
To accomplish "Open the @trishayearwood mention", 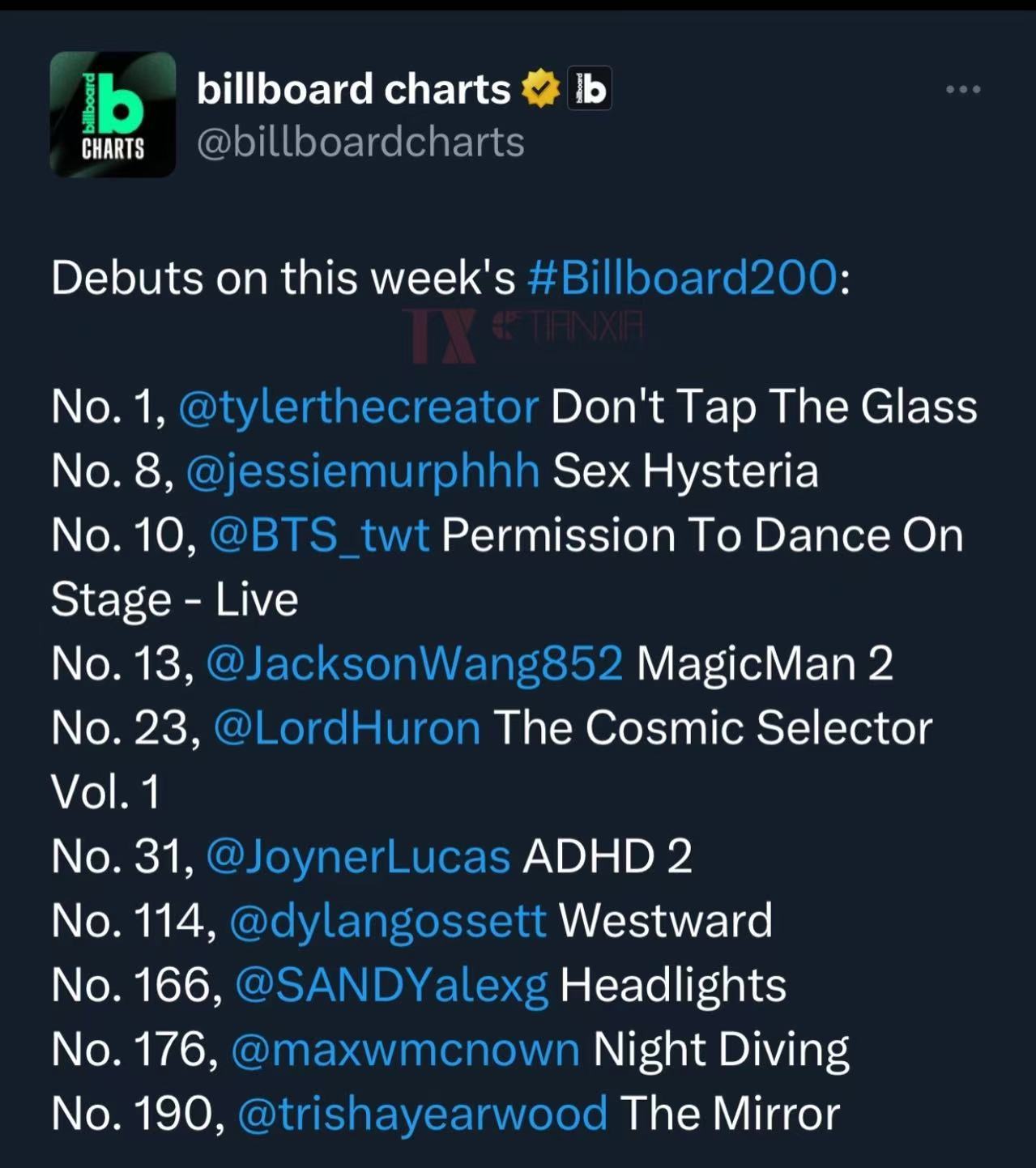I will tap(422, 1113).
